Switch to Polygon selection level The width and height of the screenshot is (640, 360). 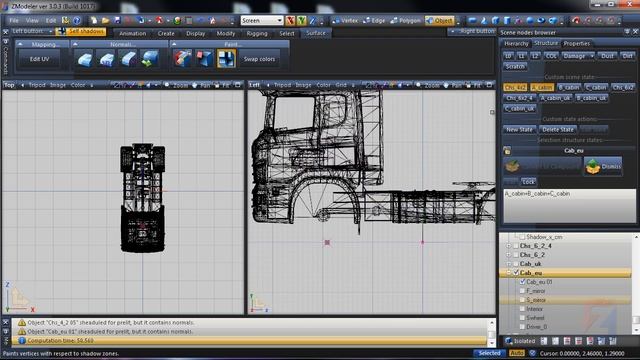pos(405,20)
